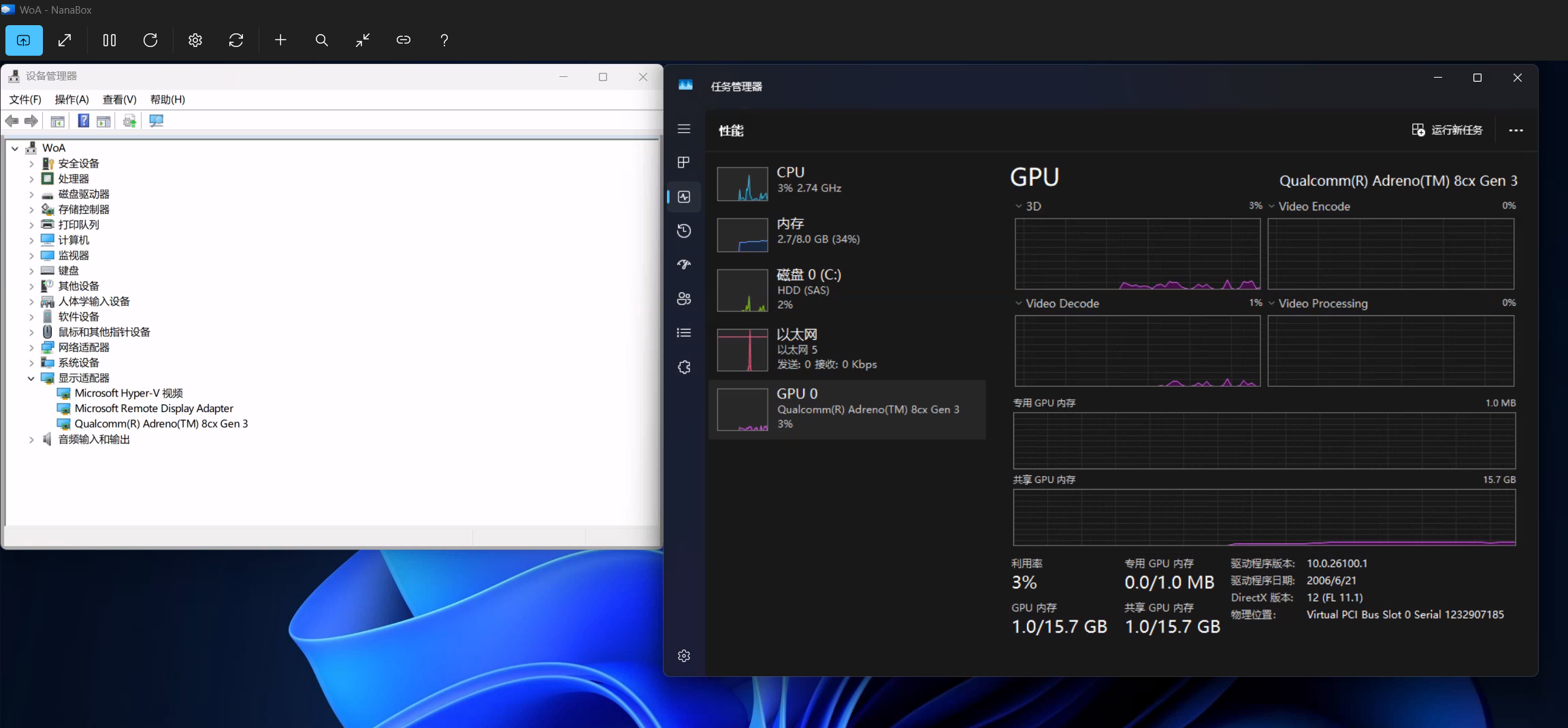1568x728 pixels.
Task: Click the NanaBox expand-arrows toolbar icon
Action: (65, 40)
